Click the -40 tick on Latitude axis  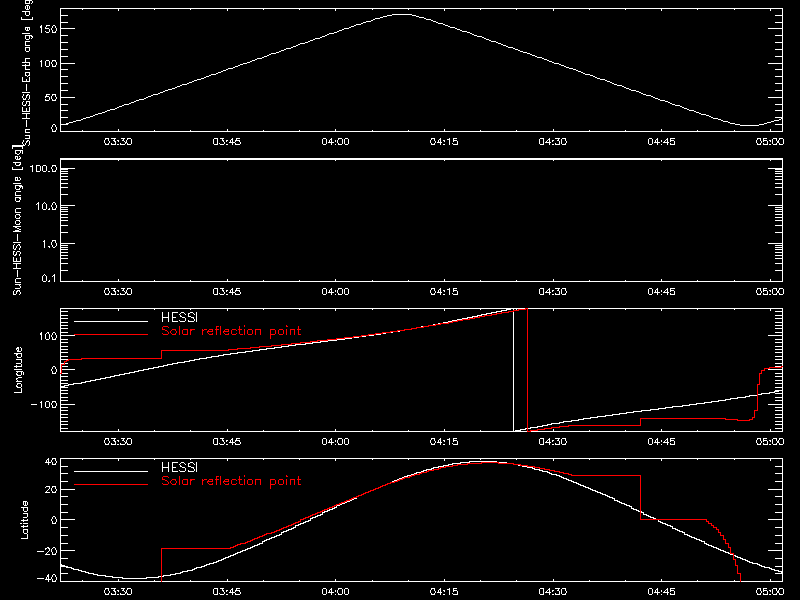pyautogui.click(x=47, y=579)
